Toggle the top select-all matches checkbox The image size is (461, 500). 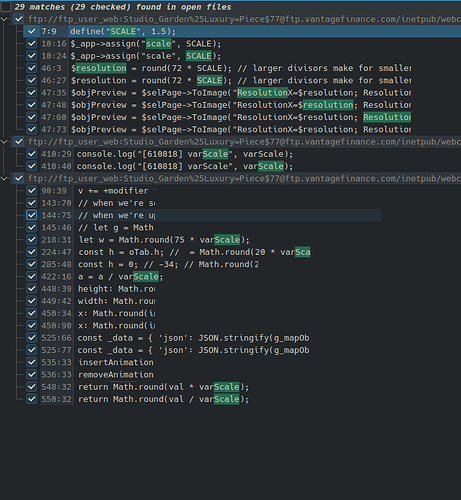coord(6,7)
